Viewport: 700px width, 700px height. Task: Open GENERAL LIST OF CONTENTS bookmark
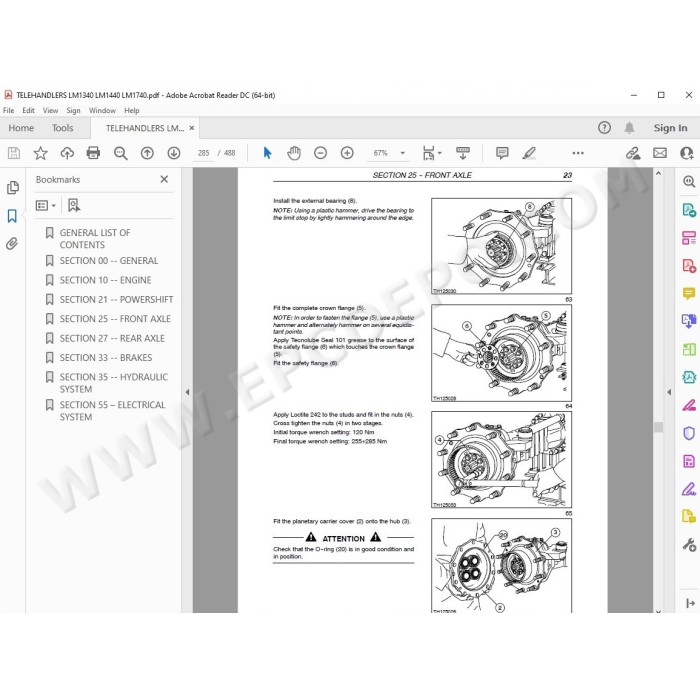click(95, 238)
